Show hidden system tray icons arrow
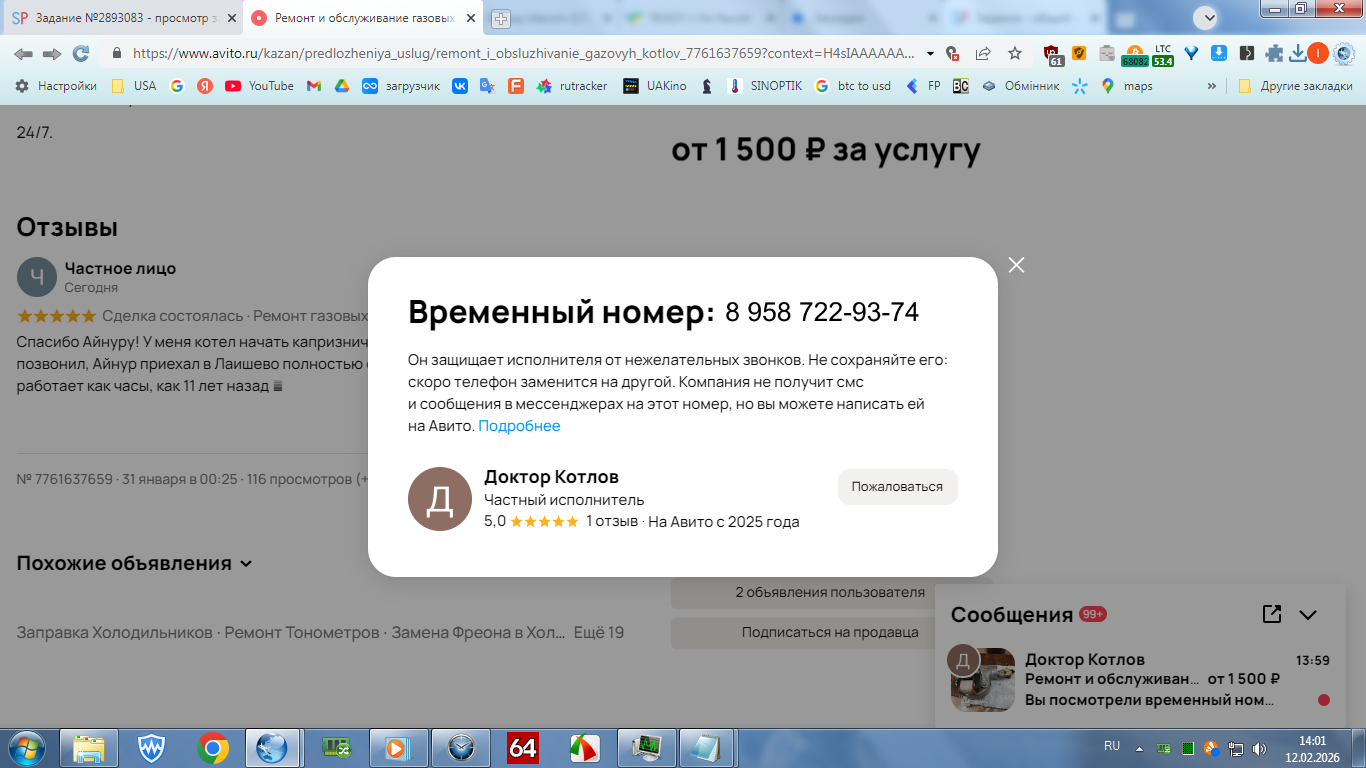The image size is (1366, 768). pos(1139,747)
